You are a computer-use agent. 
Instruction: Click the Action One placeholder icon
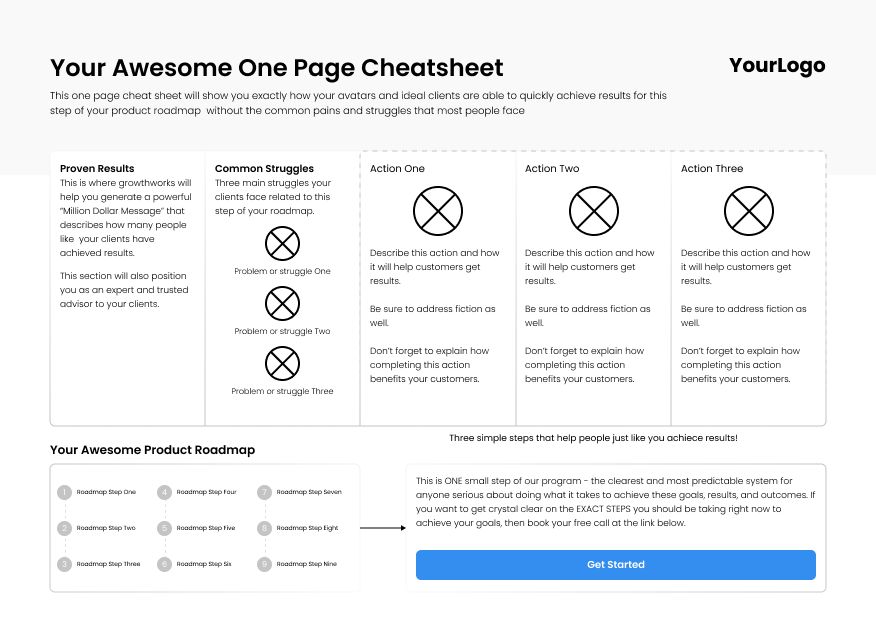(x=438, y=211)
